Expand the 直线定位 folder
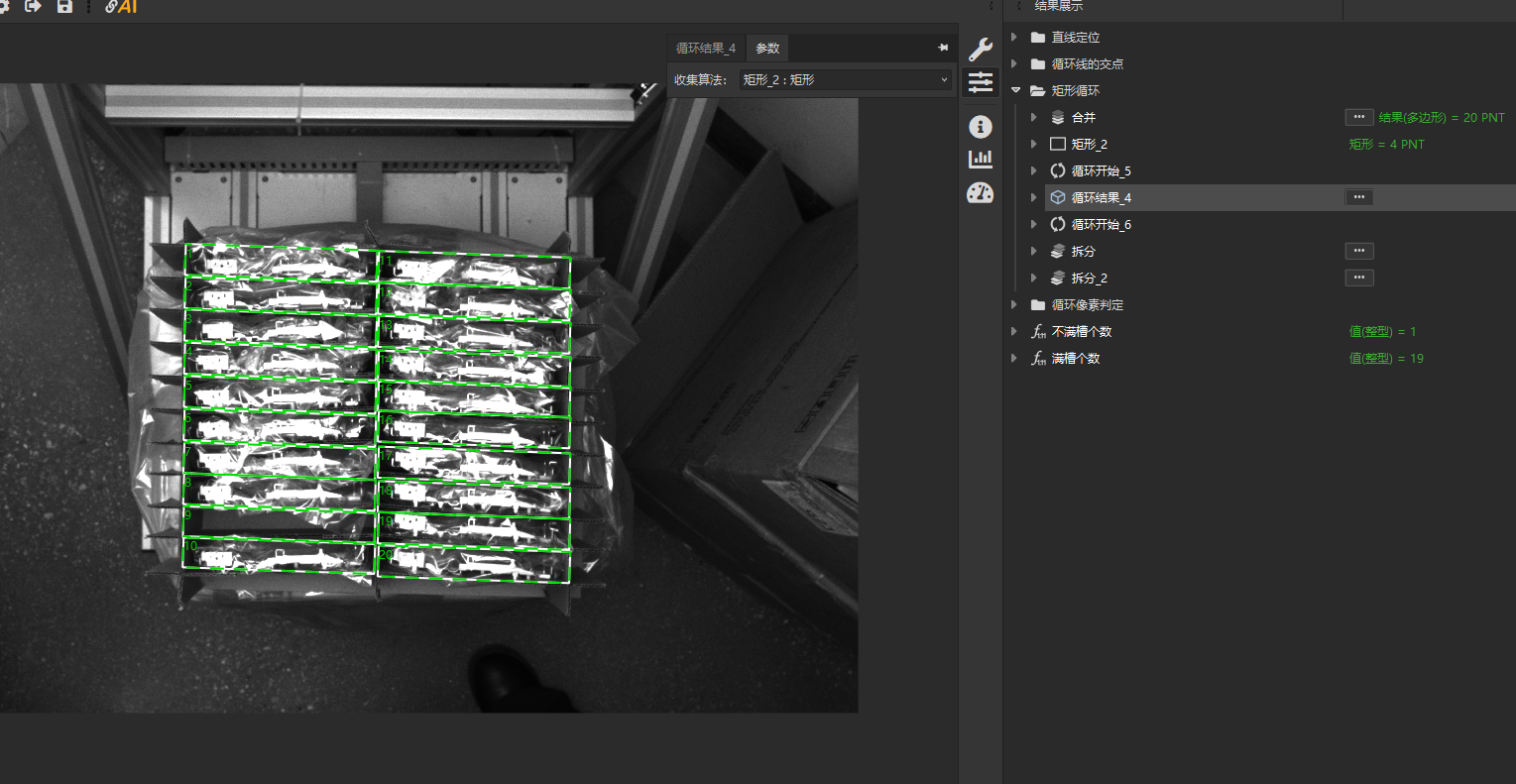This screenshot has height=784, width=1516. pyautogui.click(x=1014, y=37)
